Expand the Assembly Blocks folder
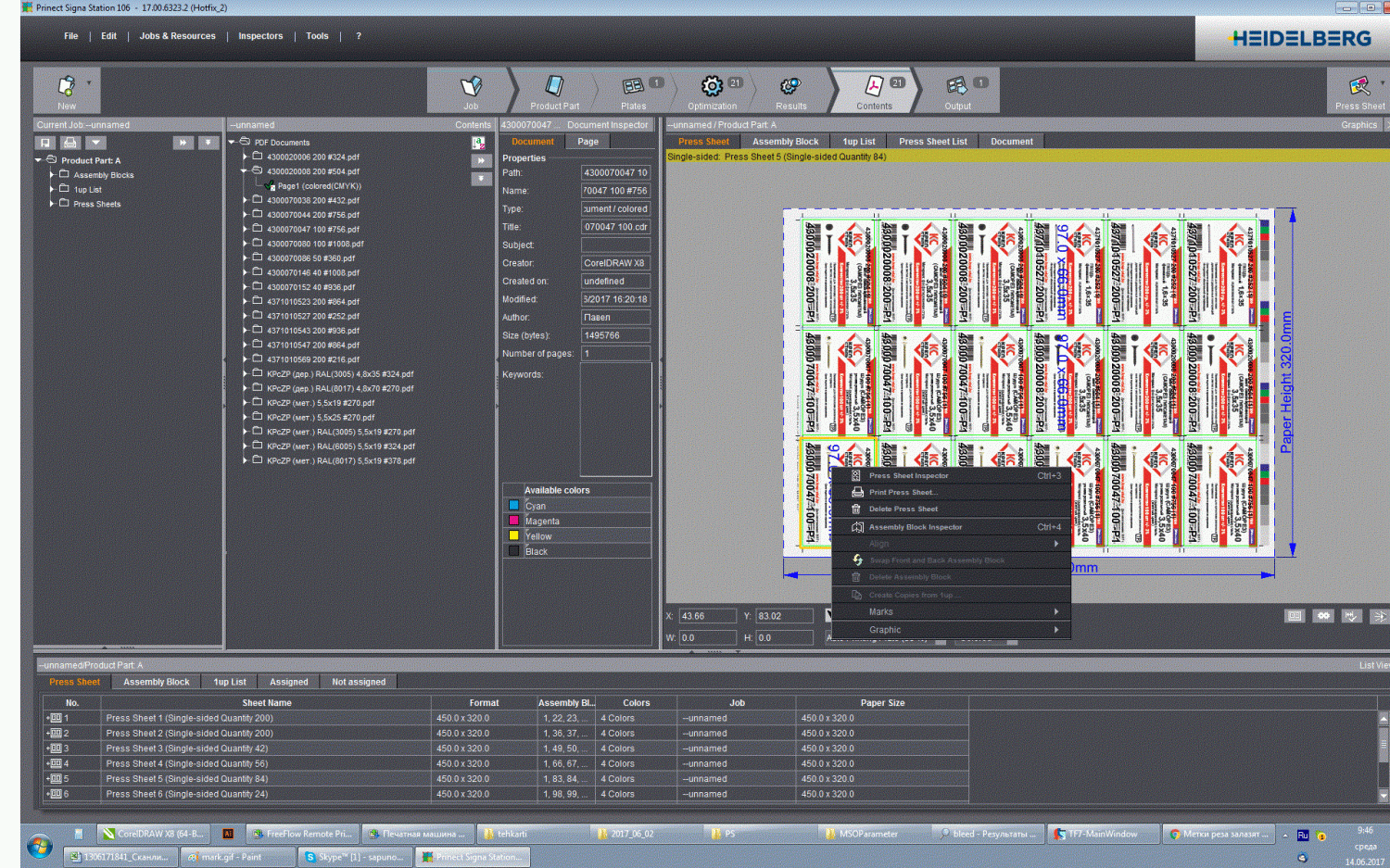Viewport: 1390px width, 868px height. (x=52, y=174)
